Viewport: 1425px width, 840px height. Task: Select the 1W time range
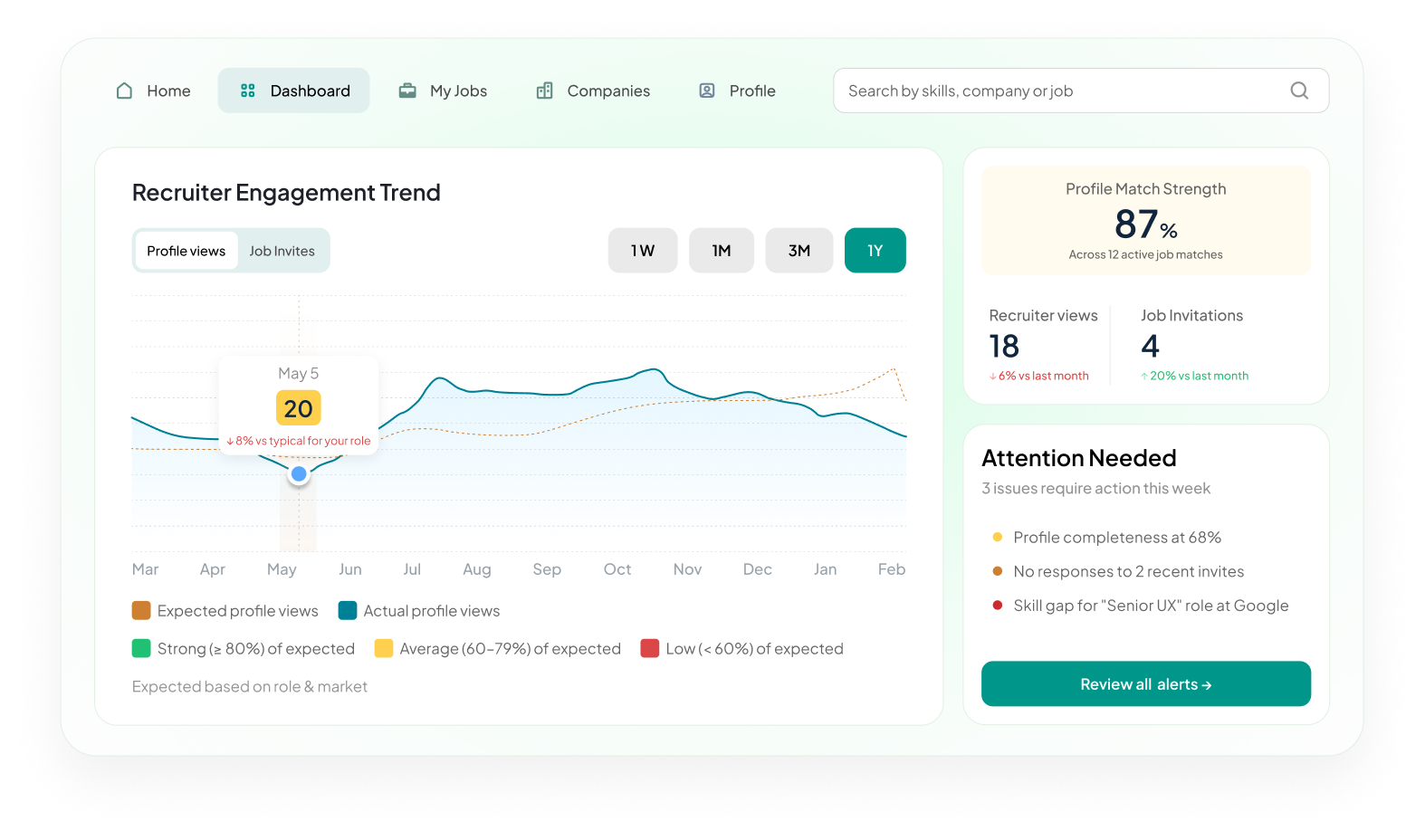coord(643,251)
